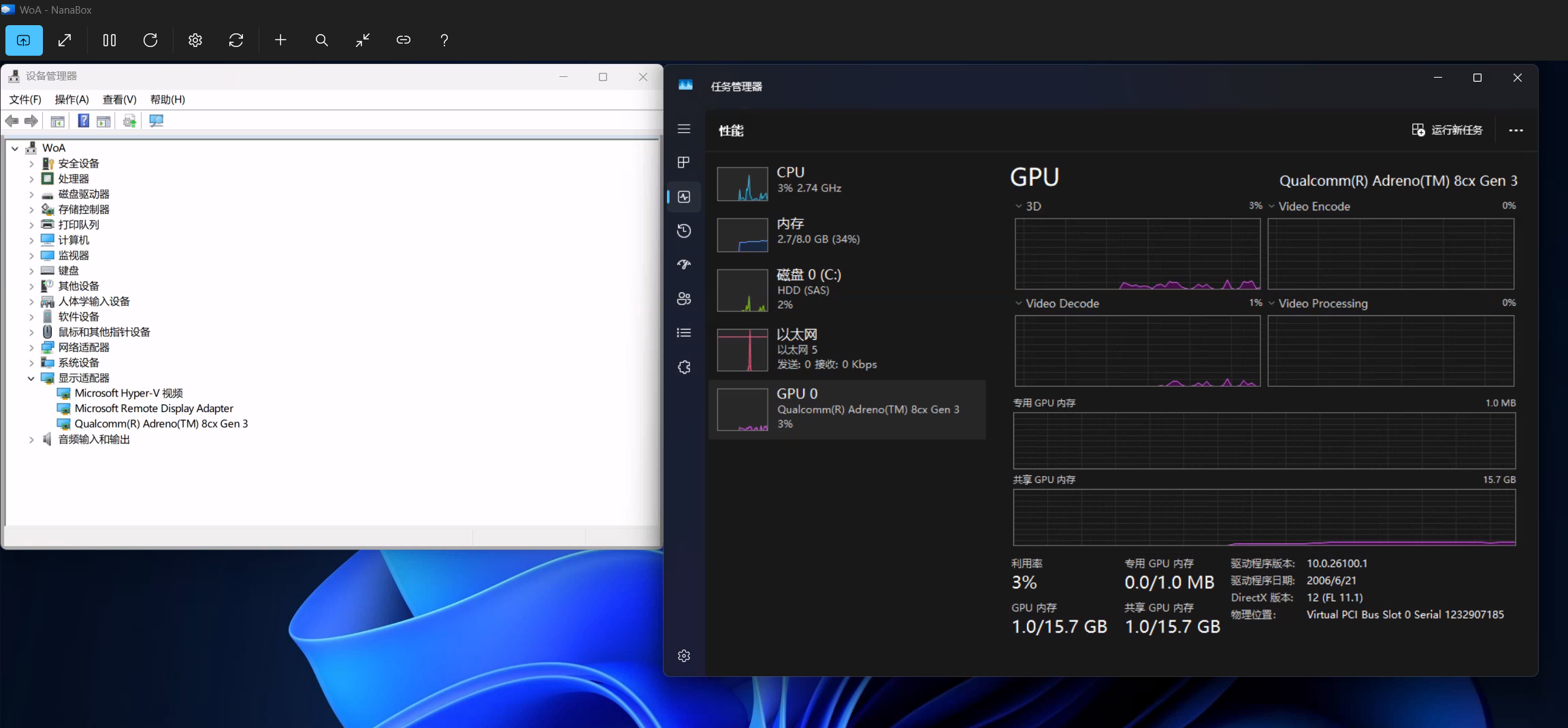Expand the 网络适配器 tree node
Viewport: 1568px width, 728px height.
click(x=31, y=347)
